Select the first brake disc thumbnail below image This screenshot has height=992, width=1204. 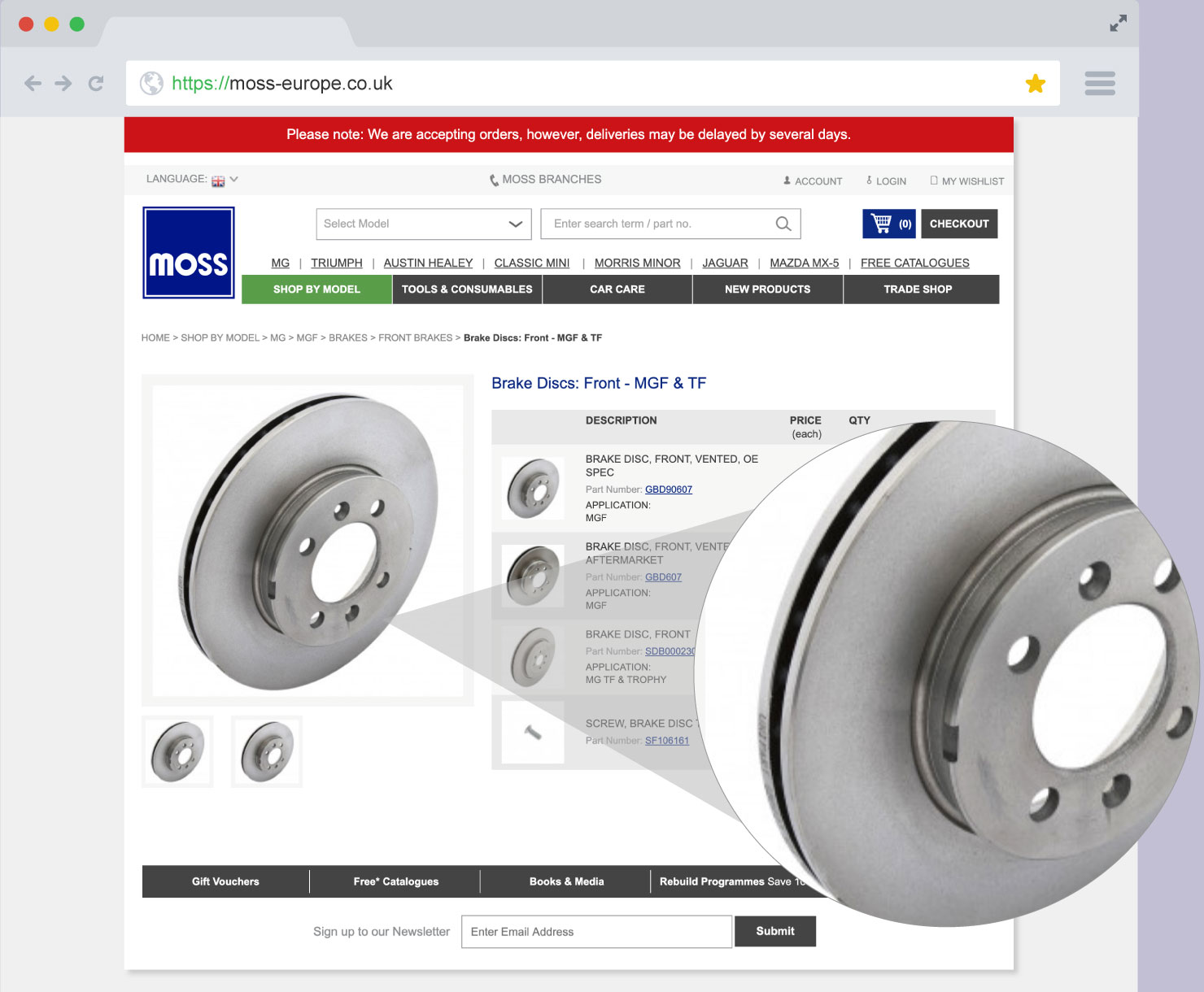(x=177, y=751)
